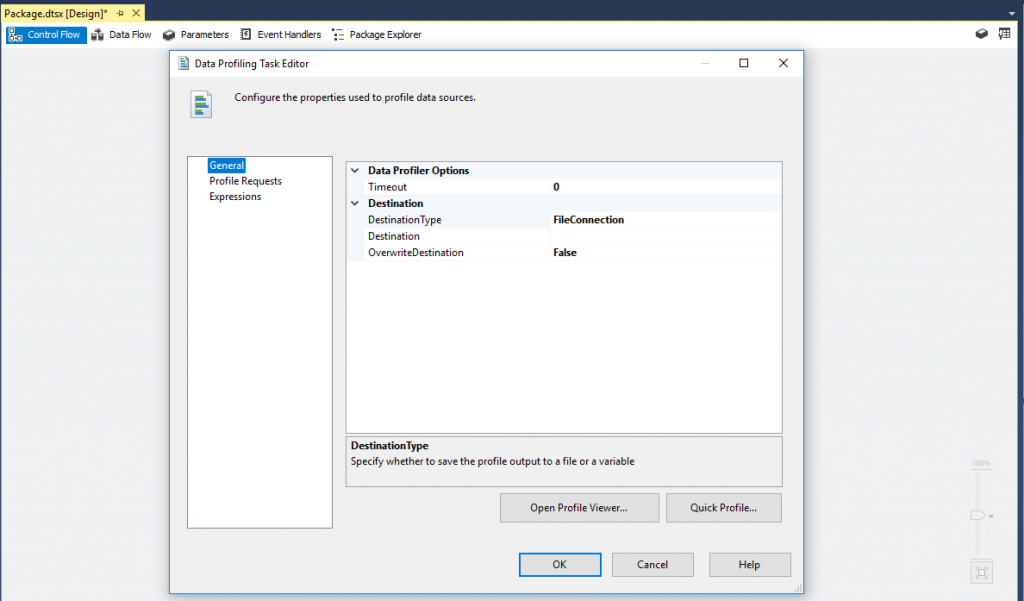Open the Package Explorer tab
The width and height of the screenshot is (1024, 601).
pos(376,34)
